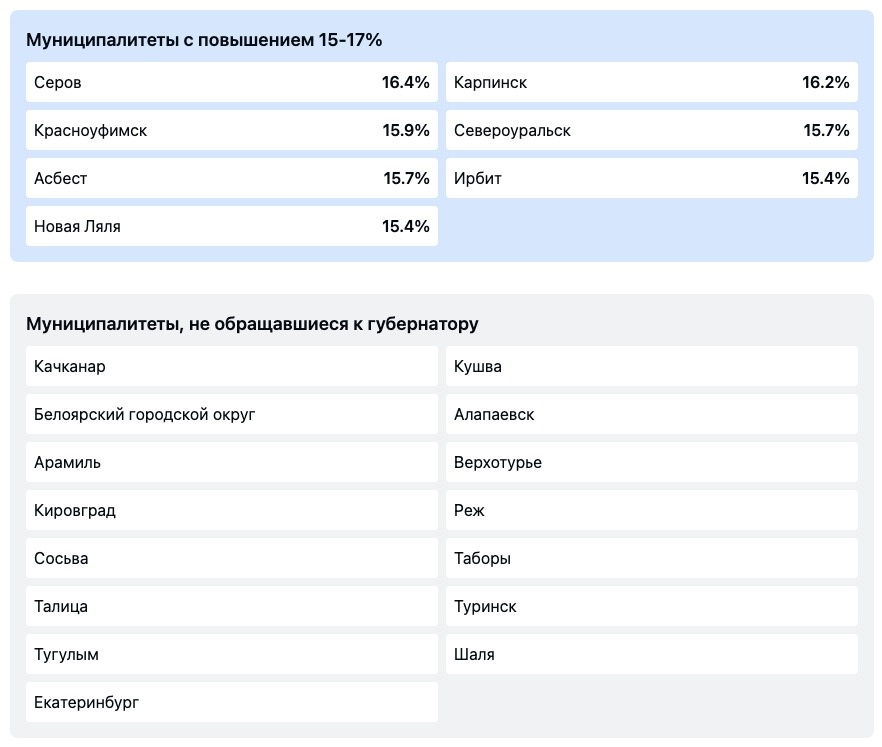Click the Асбест row
Image resolution: width=882 pixels, height=747 pixels.
coord(231,179)
